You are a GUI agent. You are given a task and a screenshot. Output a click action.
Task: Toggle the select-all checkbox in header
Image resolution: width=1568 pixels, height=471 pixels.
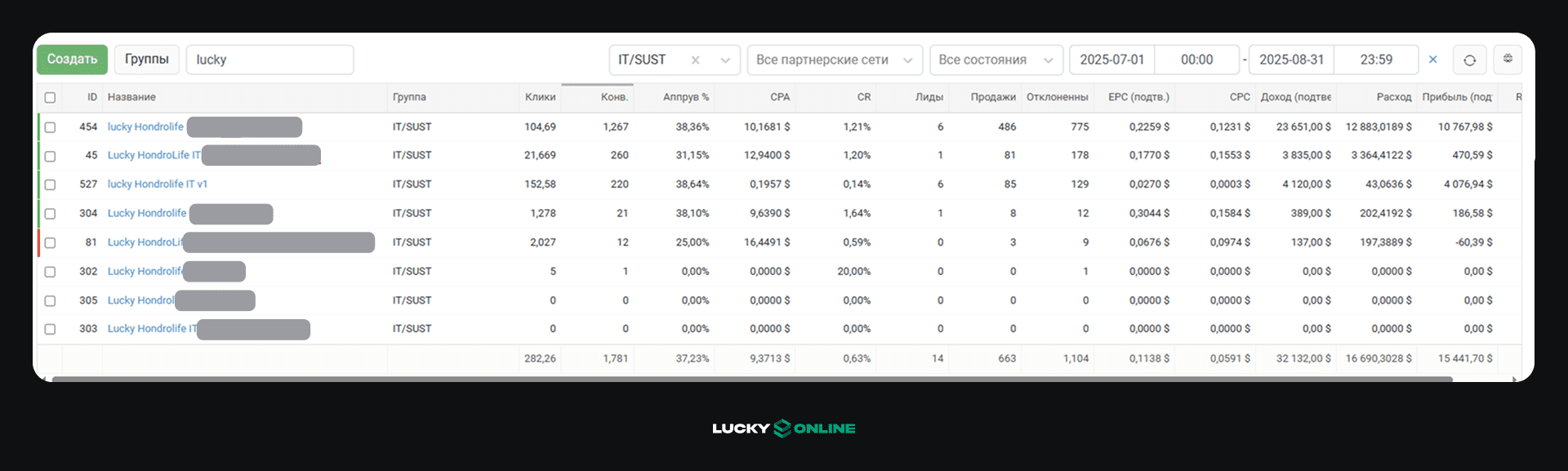[50, 98]
